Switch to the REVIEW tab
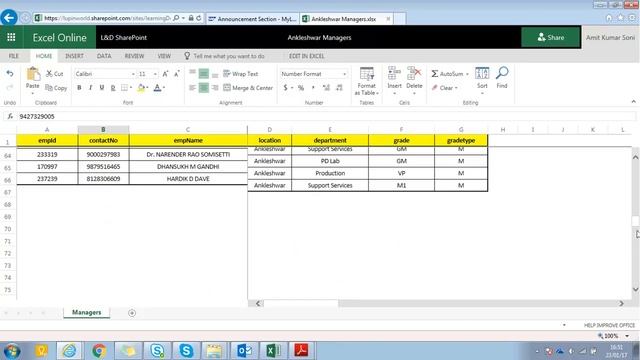 pyautogui.click(x=134, y=56)
